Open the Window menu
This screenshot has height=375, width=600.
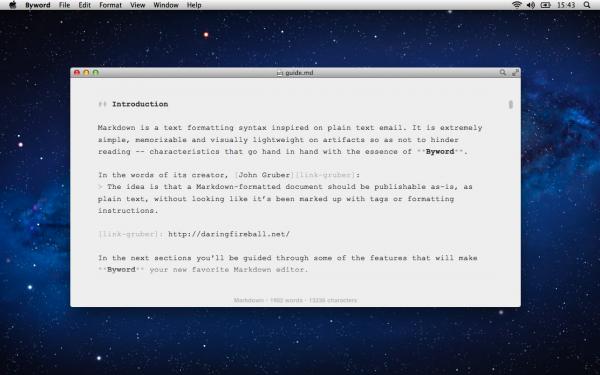[166, 5]
